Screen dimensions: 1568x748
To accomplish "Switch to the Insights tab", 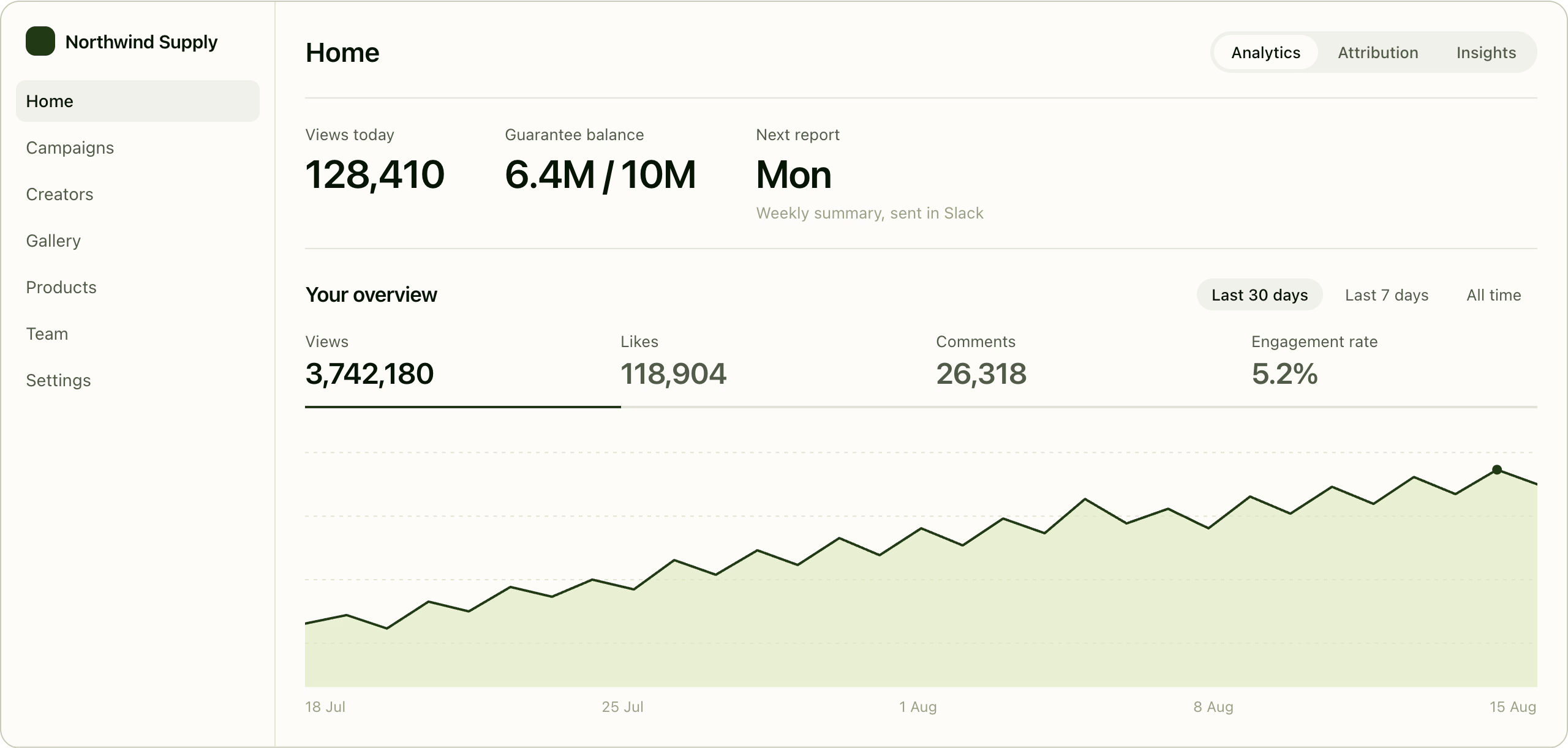I will click(x=1486, y=53).
